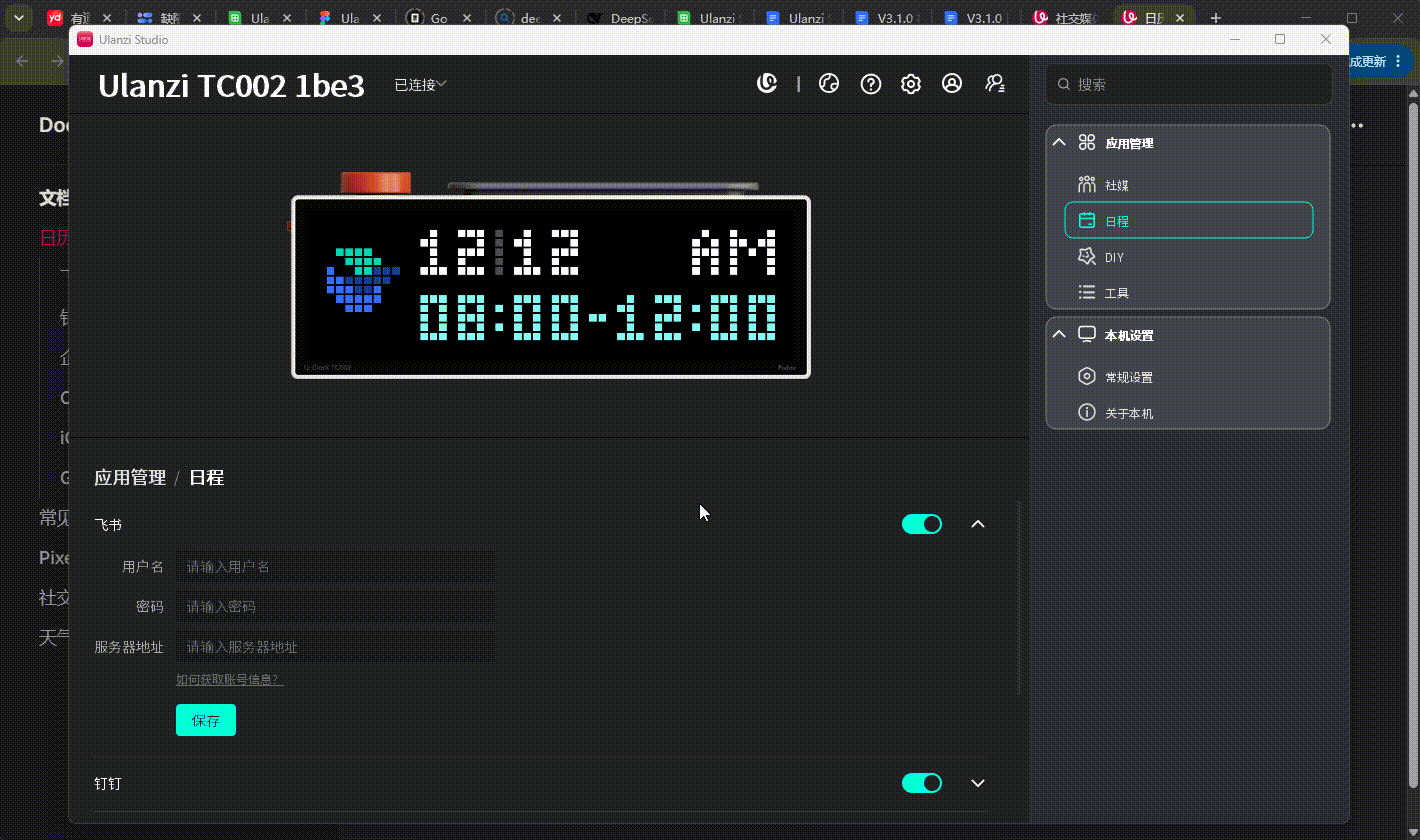Image resolution: width=1420 pixels, height=840 pixels.
Task: Select DIY in sidebar
Action: point(1189,257)
